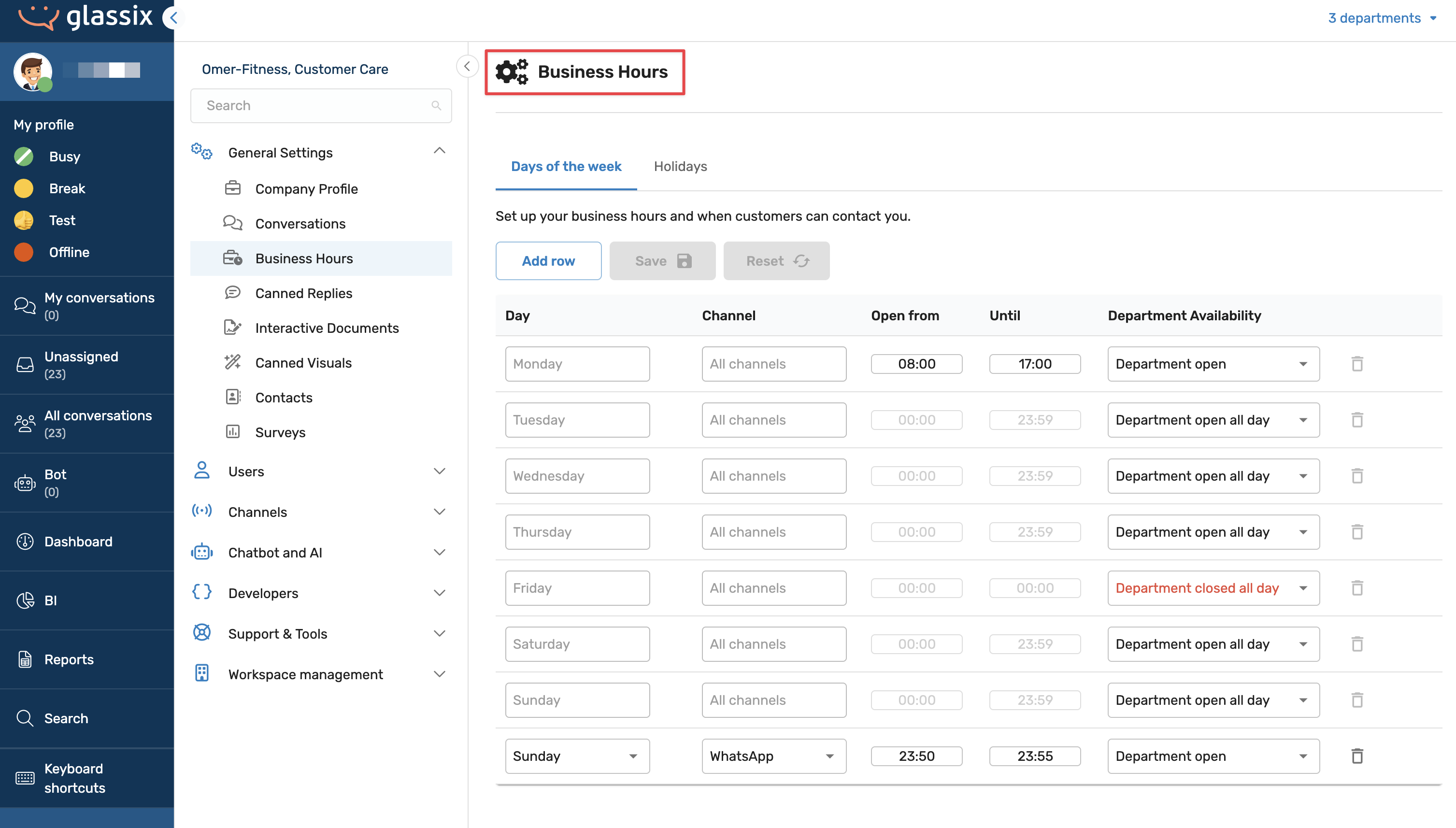
Task: Delete the Sunday WhatsApp row with trash icon
Action: point(1356,756)
